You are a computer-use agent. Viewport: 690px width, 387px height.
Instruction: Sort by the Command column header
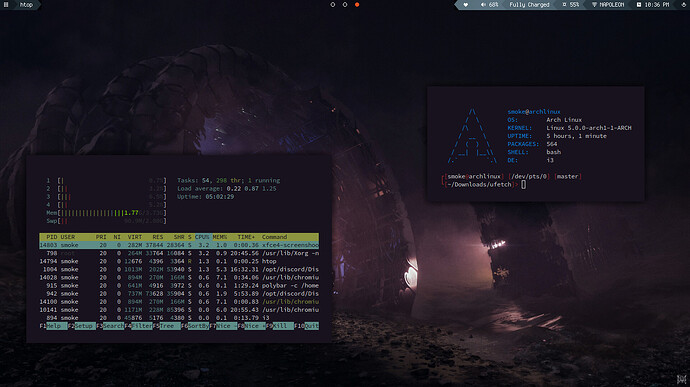click(274, 237)
